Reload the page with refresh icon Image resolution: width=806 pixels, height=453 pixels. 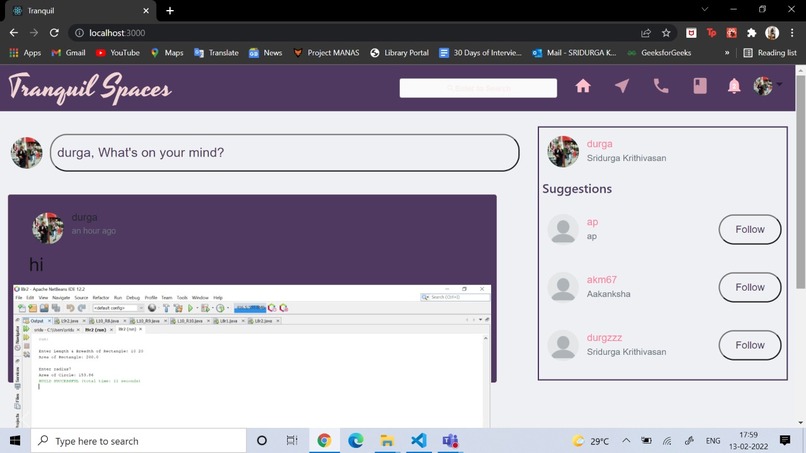click(54, 33)
